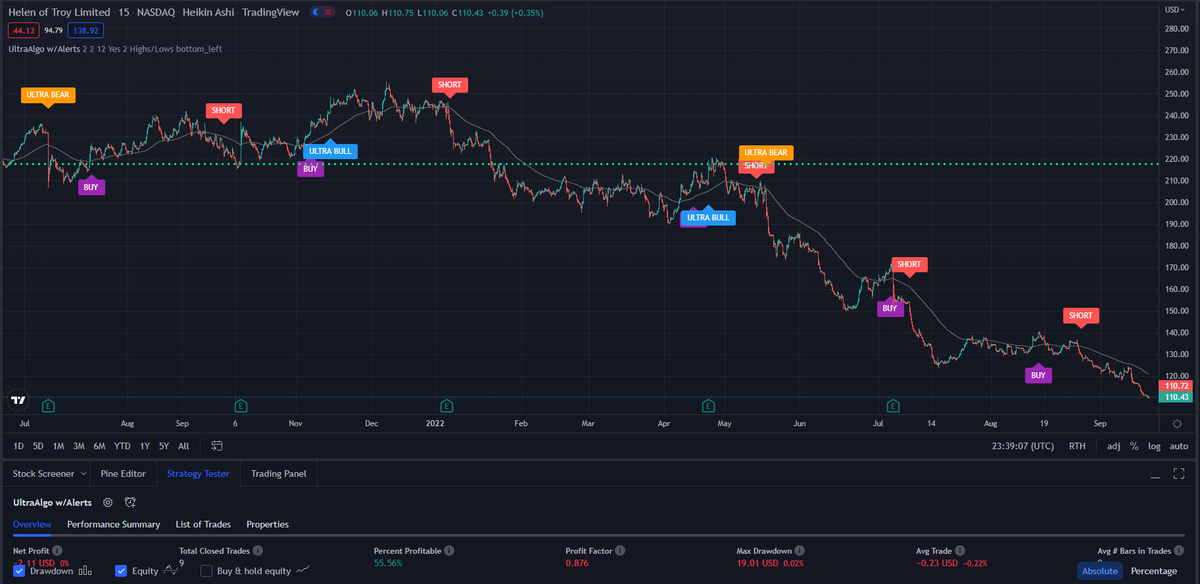Open the go-to-date calendar icon

(x=215, y=446)
